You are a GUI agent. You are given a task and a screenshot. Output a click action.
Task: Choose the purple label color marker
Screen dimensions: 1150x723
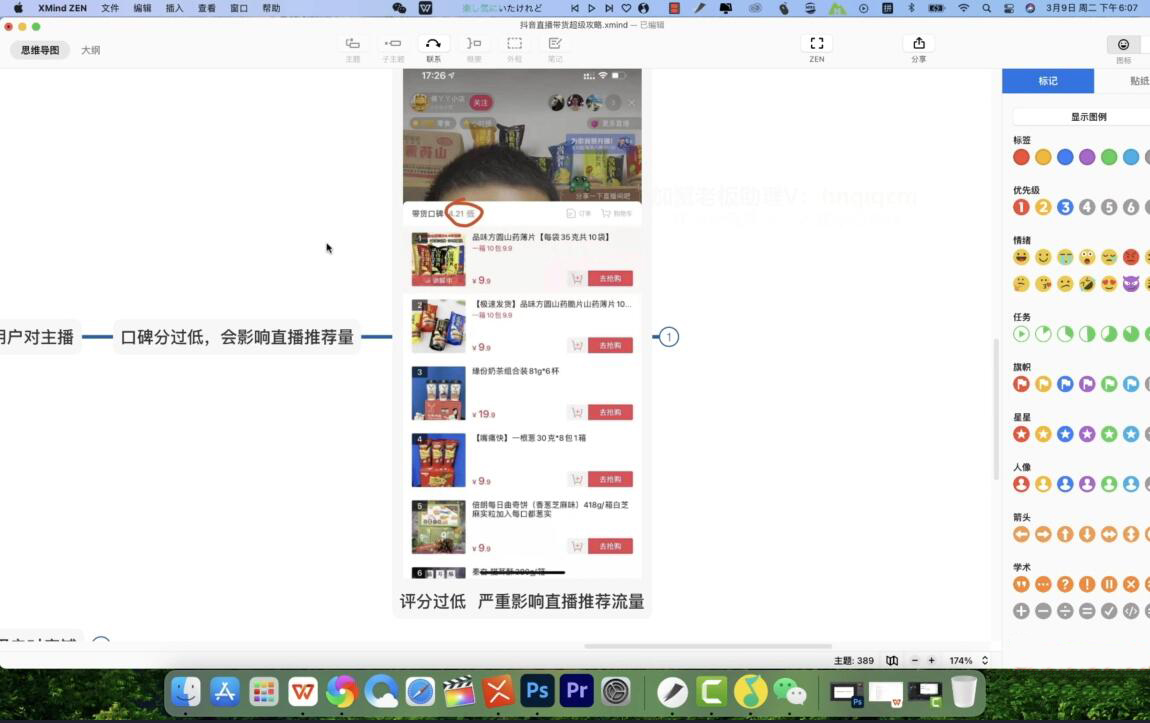pos(1087,157)
